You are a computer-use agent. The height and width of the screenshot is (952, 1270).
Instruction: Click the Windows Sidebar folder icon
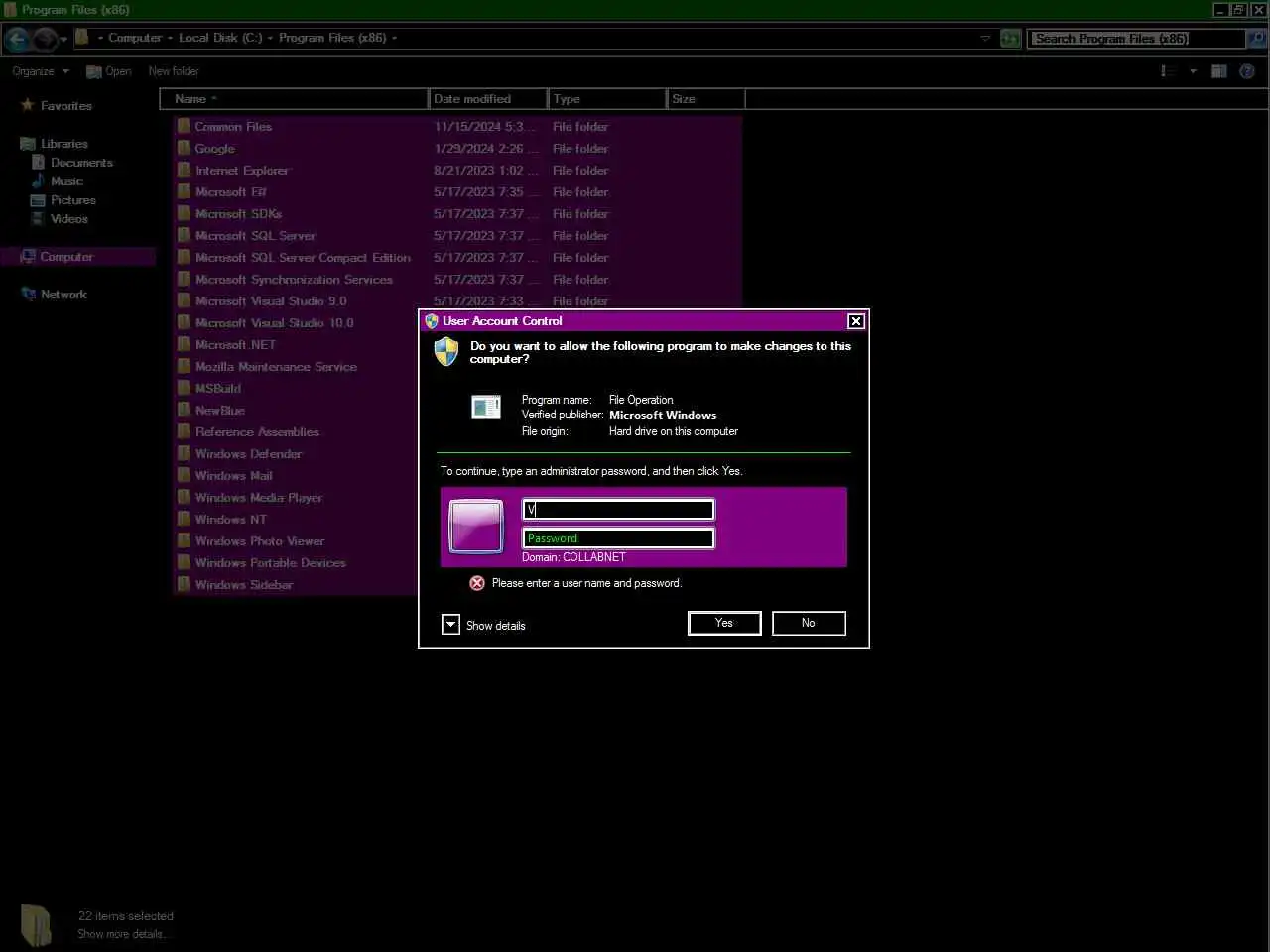pyautogui.click(x=184, y=584)
